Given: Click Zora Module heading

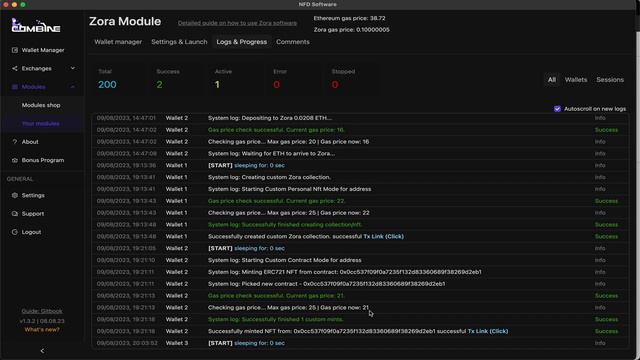Looking at the screenshot, I should [125, 22].
